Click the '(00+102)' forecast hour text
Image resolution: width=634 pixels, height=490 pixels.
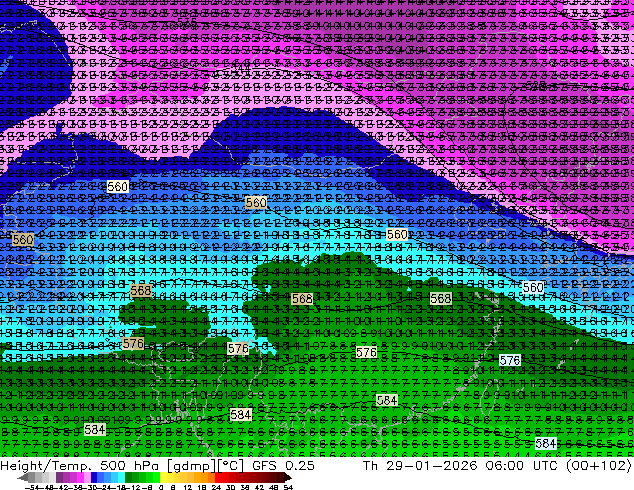(x=598, y=466)
